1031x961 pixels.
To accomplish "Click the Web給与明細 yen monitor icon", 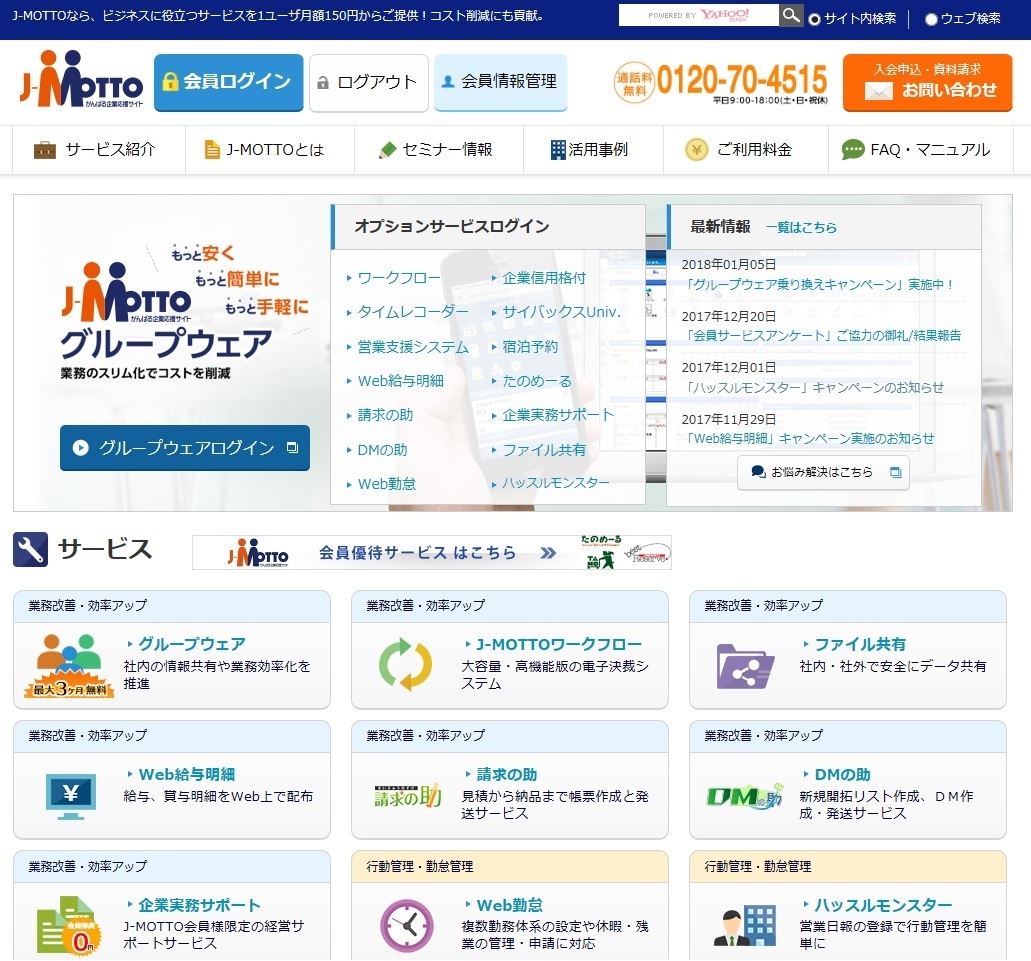I will coord(71,795).
